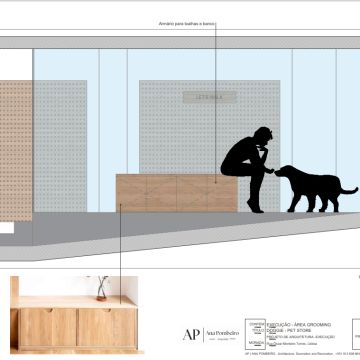Click the 'DOGGIE - PET STORE' title text
Screen dimensions: 360x360
tap(289, 330)
